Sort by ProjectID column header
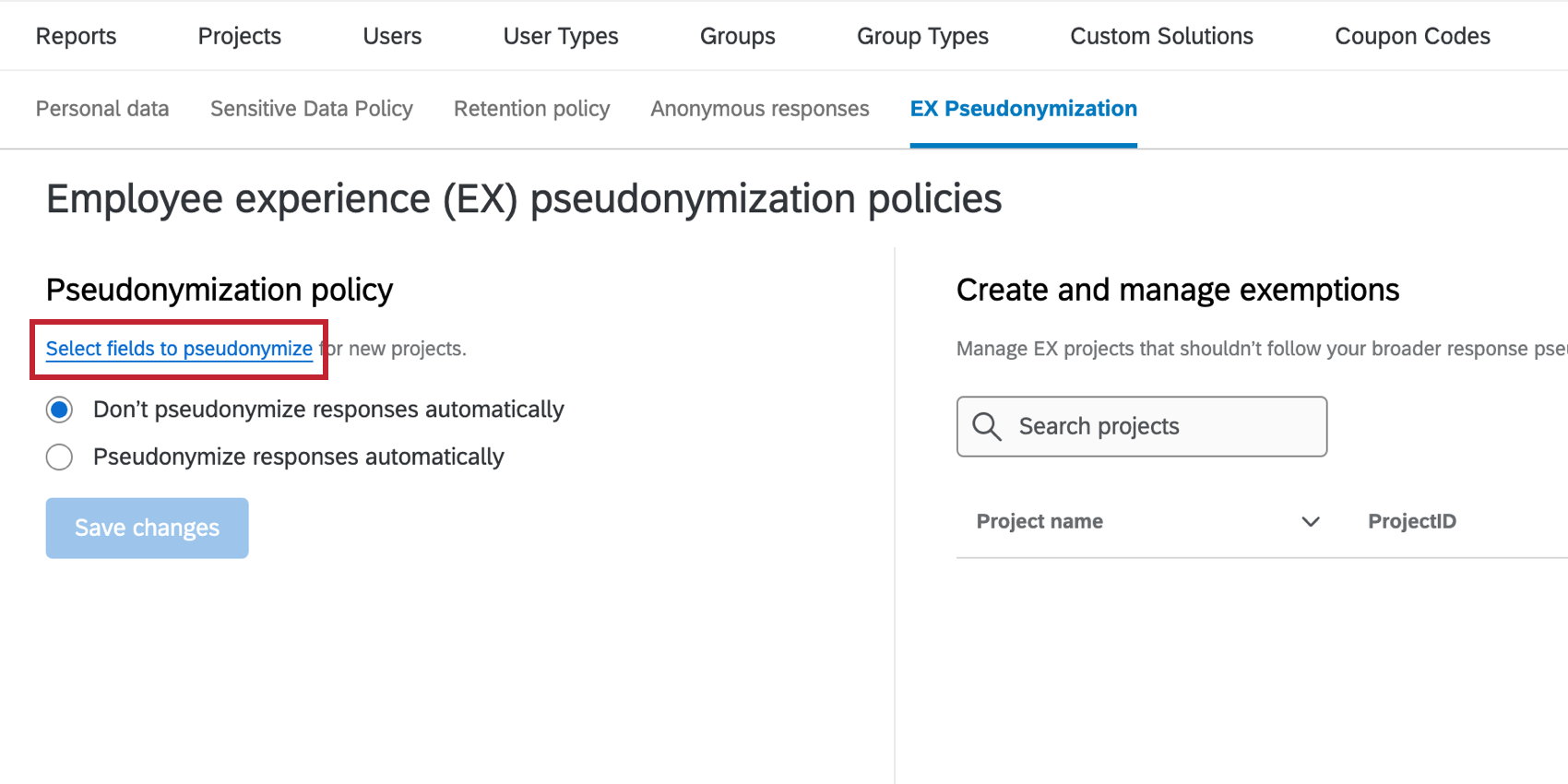This screenshot has width=1568, height=784. [1411, 521]
